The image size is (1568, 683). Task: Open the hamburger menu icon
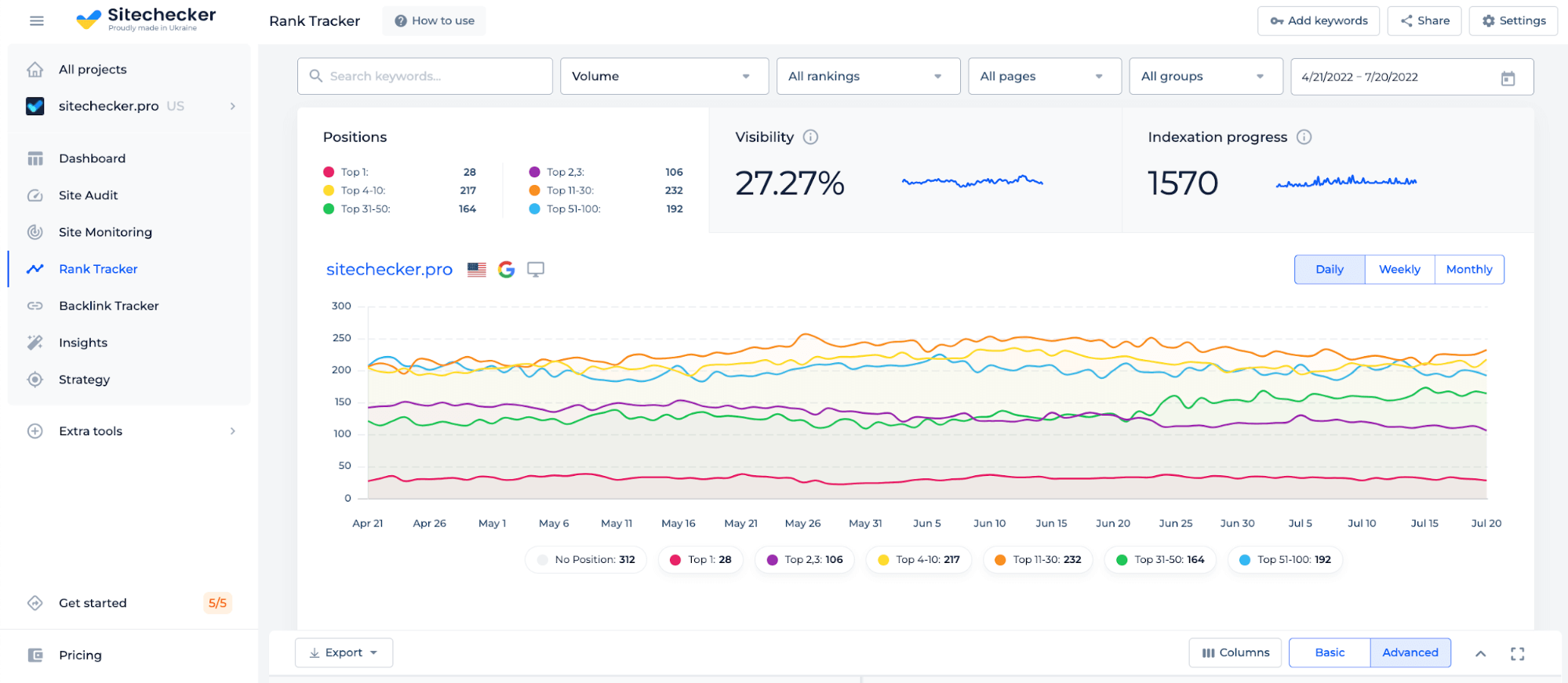36,21
